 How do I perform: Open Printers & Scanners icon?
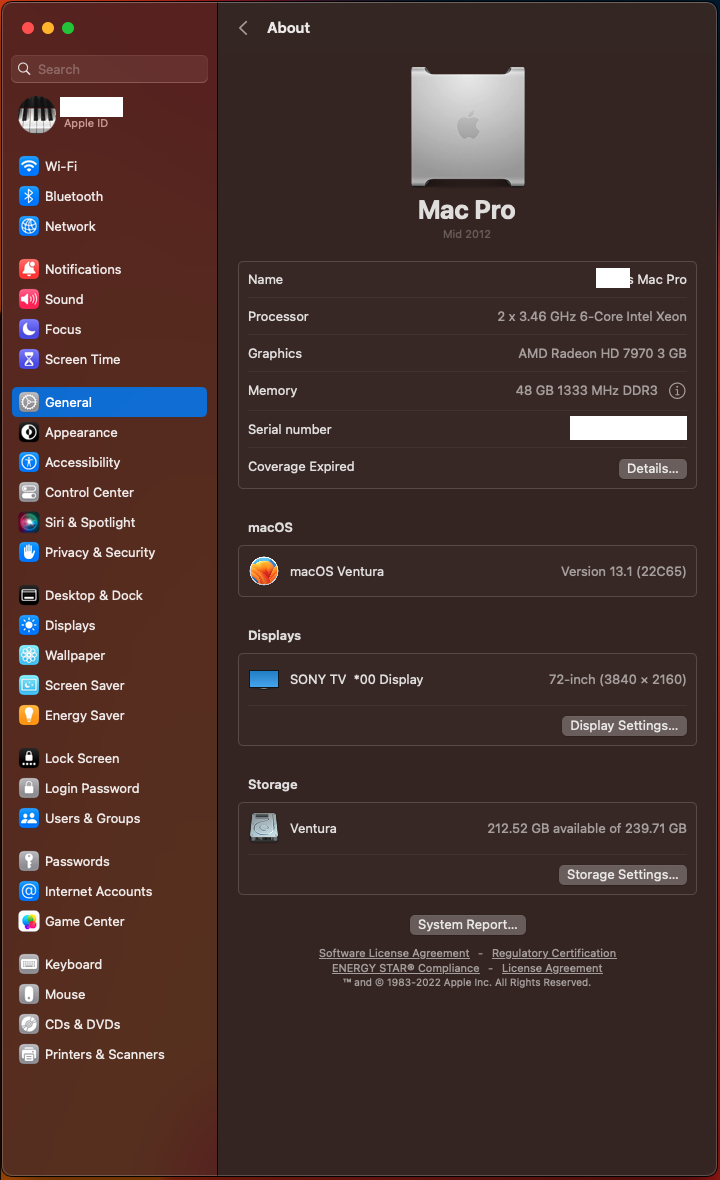pos(29,1056)
